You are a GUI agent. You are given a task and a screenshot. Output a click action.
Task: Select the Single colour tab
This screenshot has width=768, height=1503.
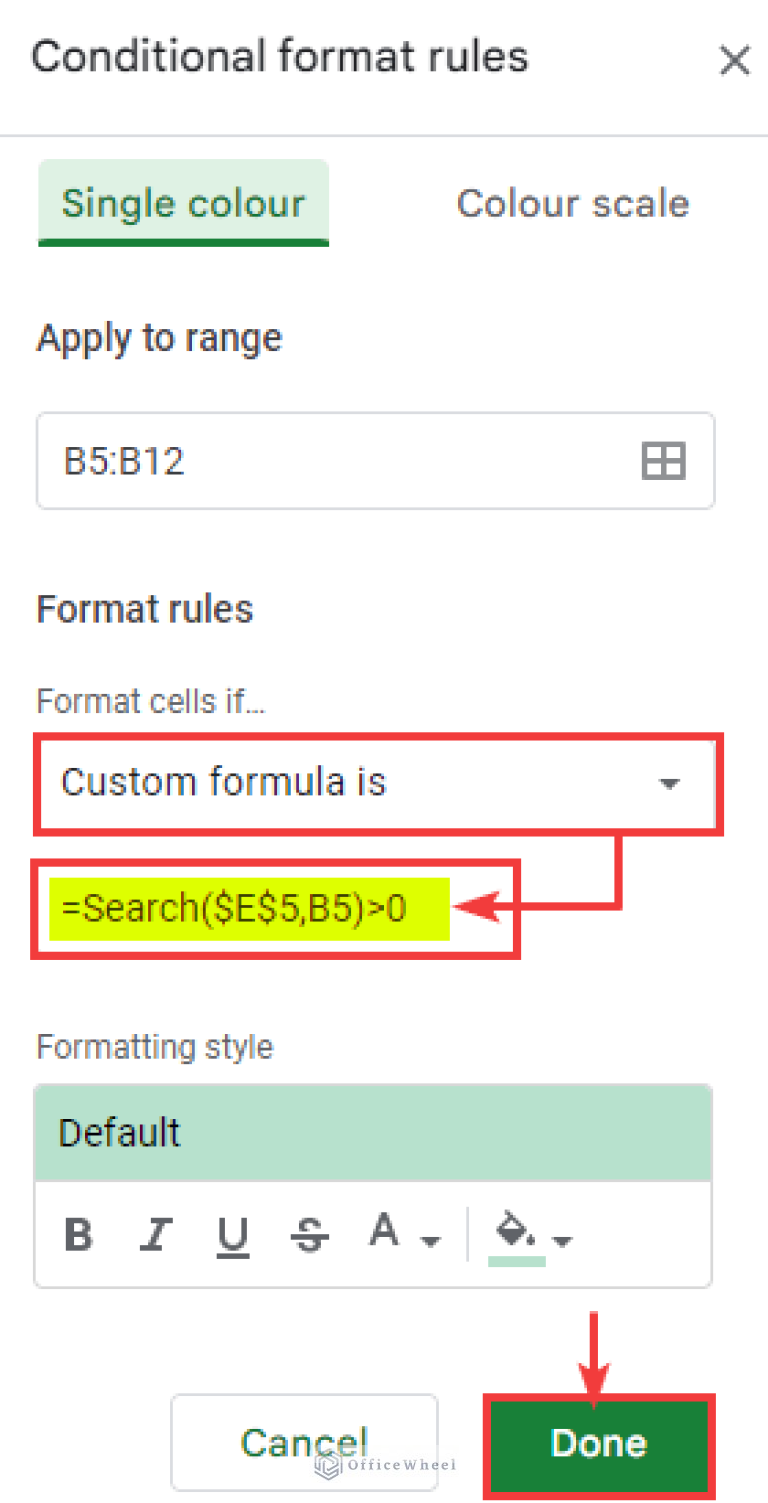coord(183,203)
